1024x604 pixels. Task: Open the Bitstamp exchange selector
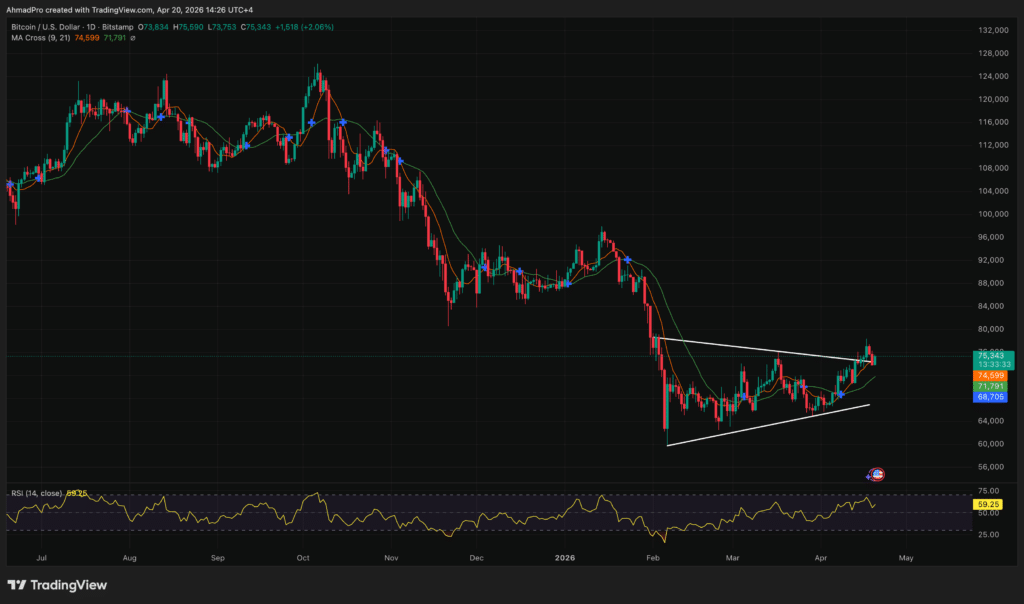(x=117, y=28)
